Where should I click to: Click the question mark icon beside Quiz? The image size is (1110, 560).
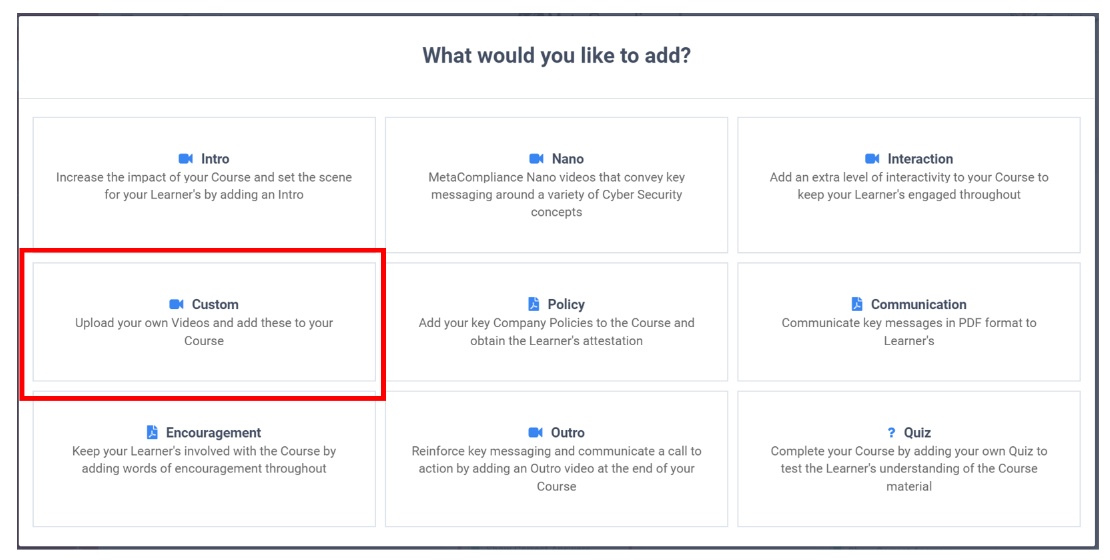[x=891, y=433]
